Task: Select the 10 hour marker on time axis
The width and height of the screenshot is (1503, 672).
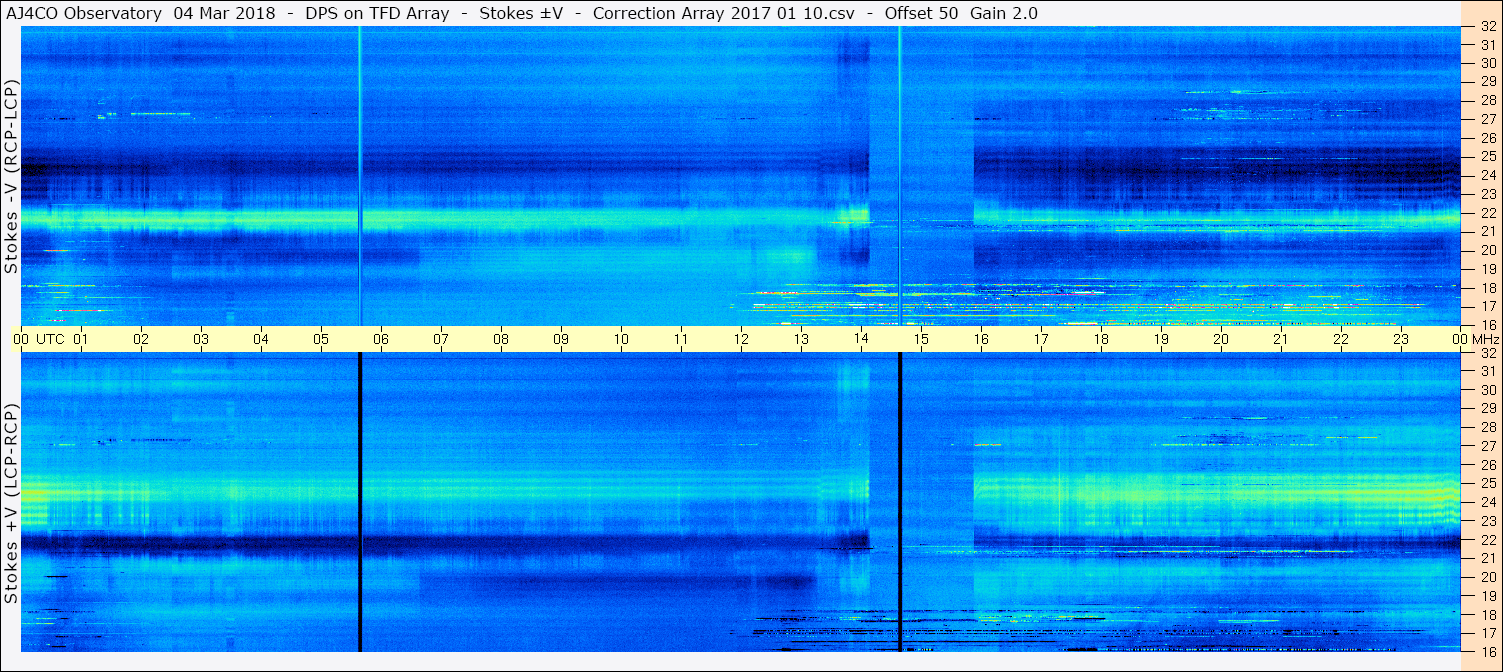Action: point(621,339)
